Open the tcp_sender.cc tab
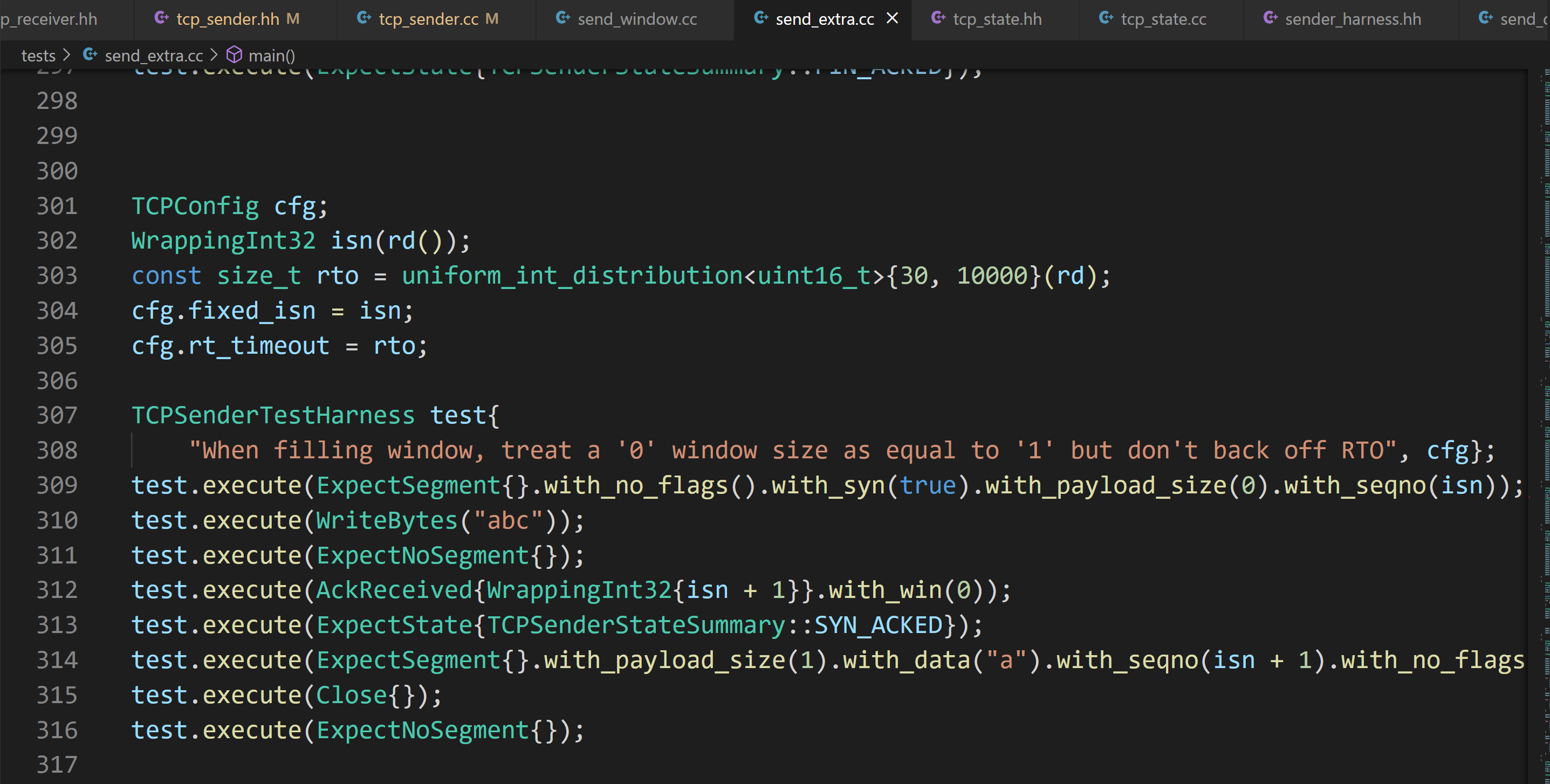This screenshot has width=1550, height=784. [x=428, y=19]
